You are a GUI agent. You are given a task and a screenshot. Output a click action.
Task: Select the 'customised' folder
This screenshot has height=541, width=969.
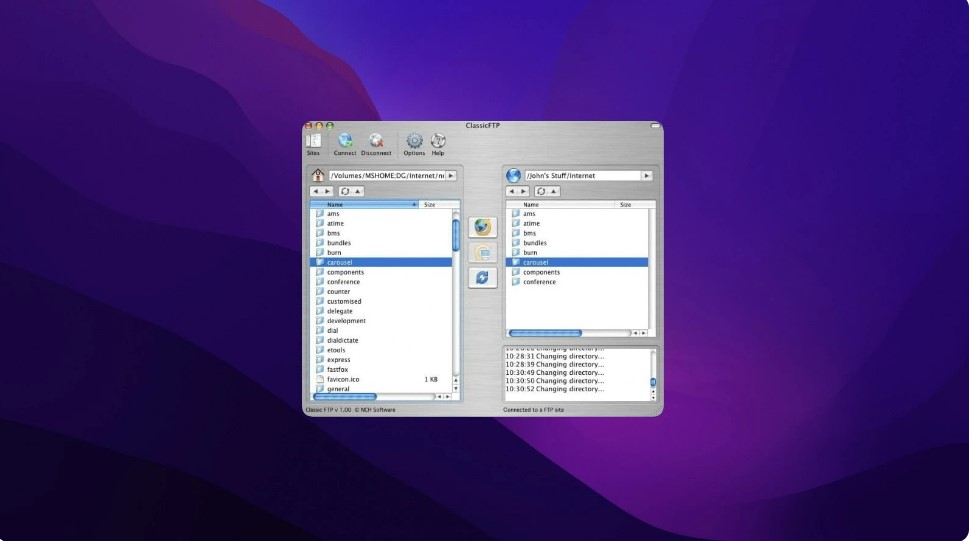[381, 302]
